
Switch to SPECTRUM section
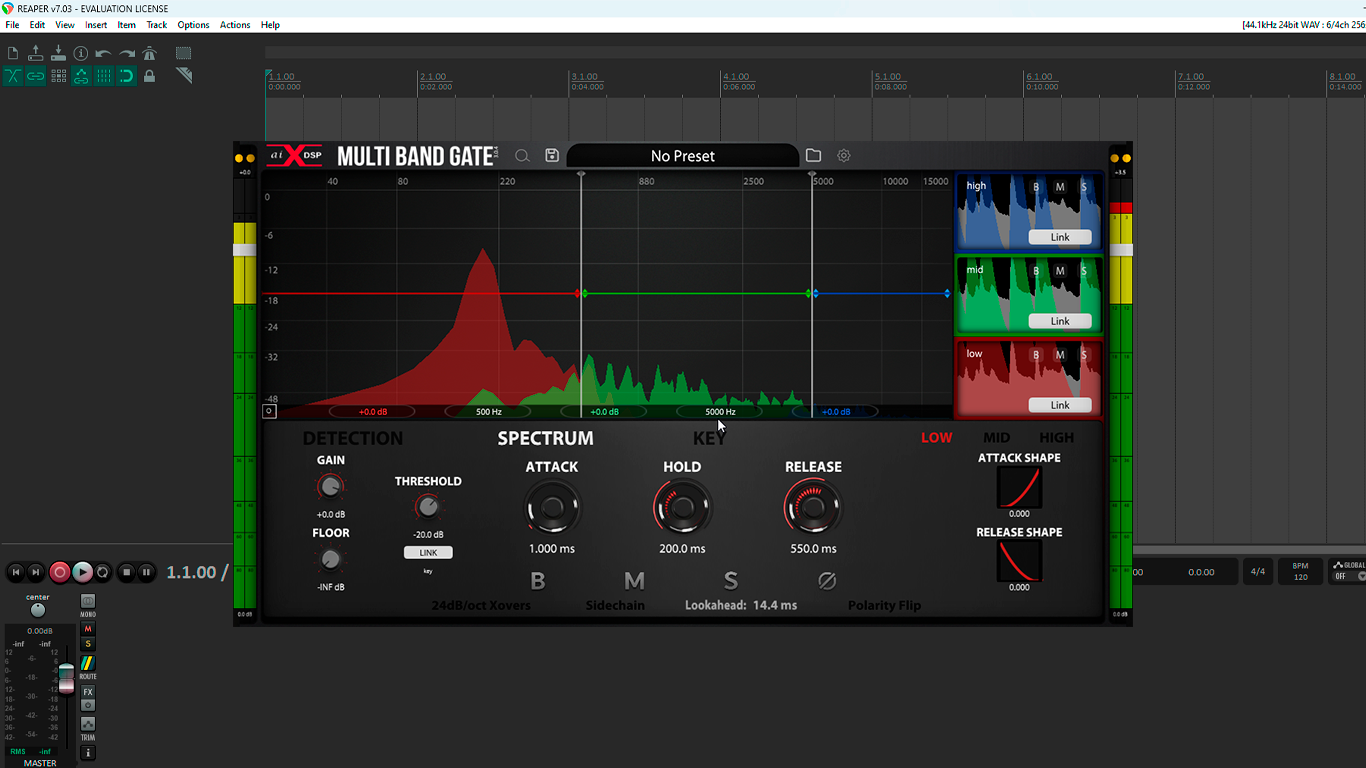(x=545, y=438)
